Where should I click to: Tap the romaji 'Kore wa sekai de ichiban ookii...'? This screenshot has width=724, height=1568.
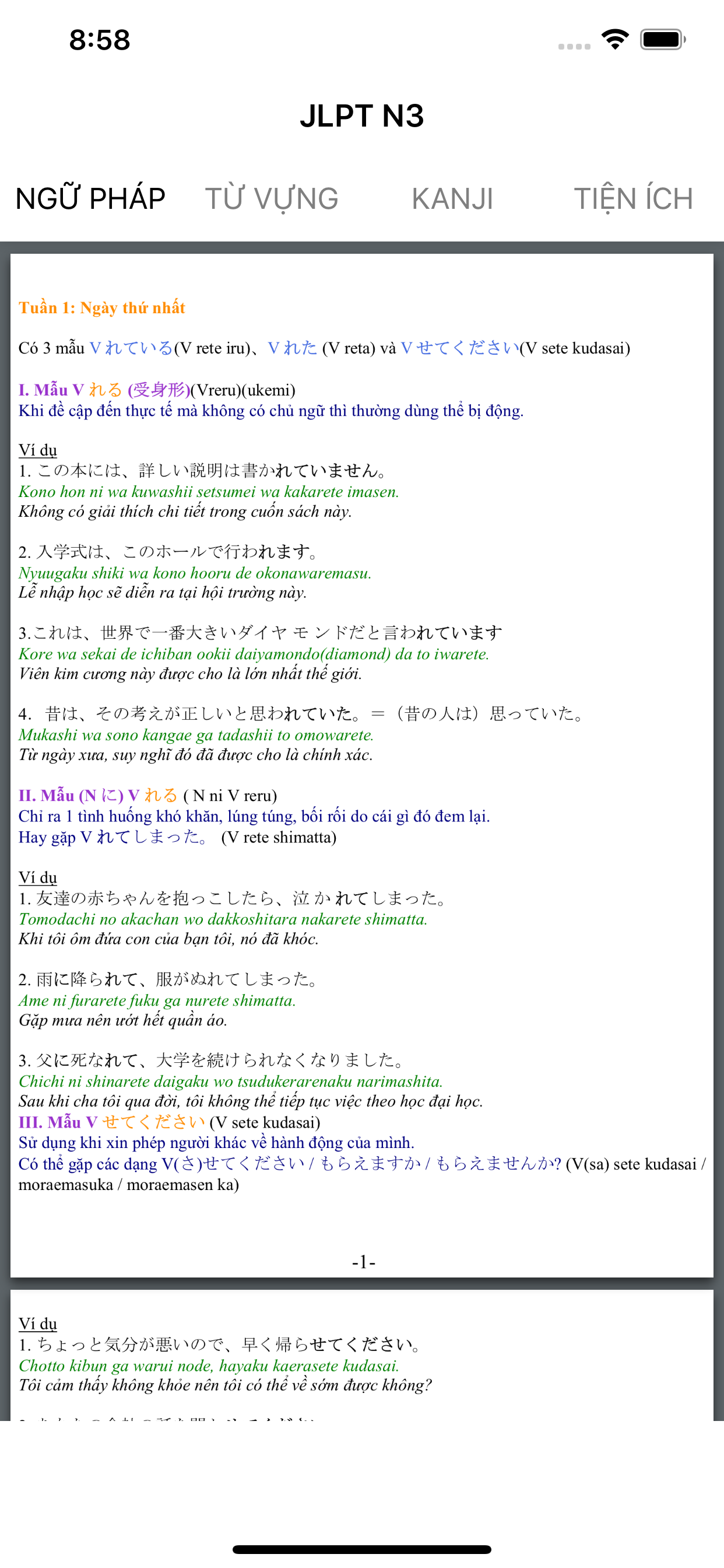point(254,654)
